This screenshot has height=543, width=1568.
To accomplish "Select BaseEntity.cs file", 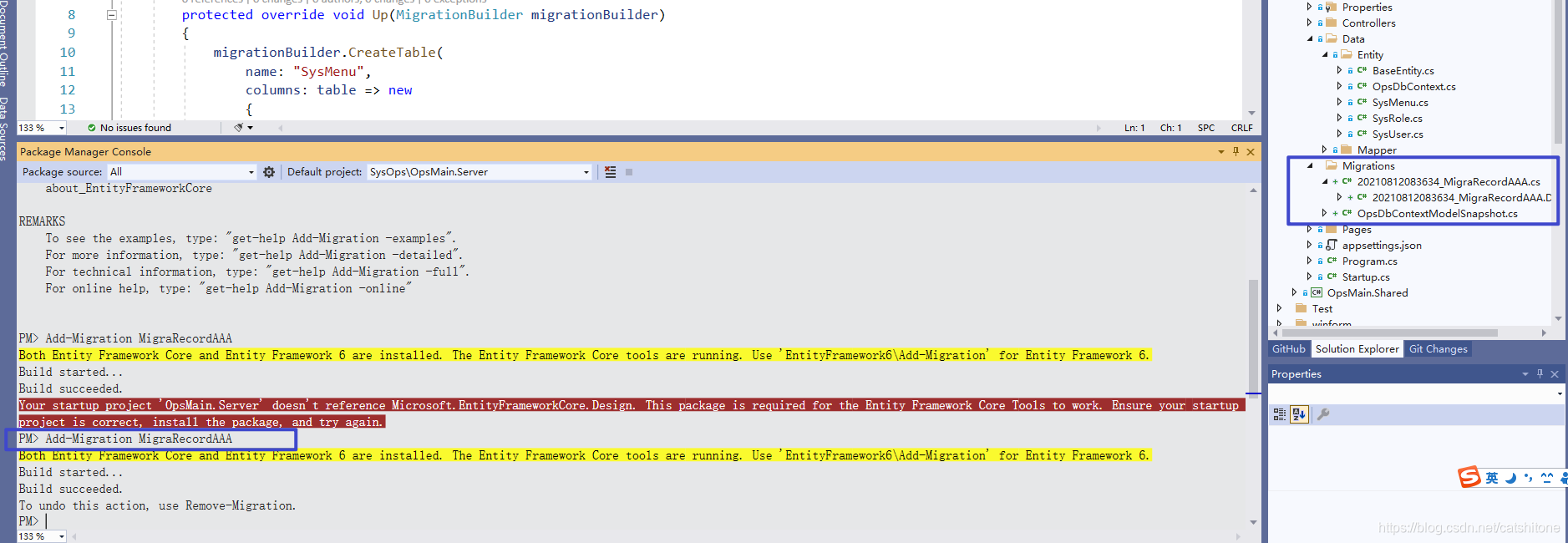I will tap(1403, 71).
